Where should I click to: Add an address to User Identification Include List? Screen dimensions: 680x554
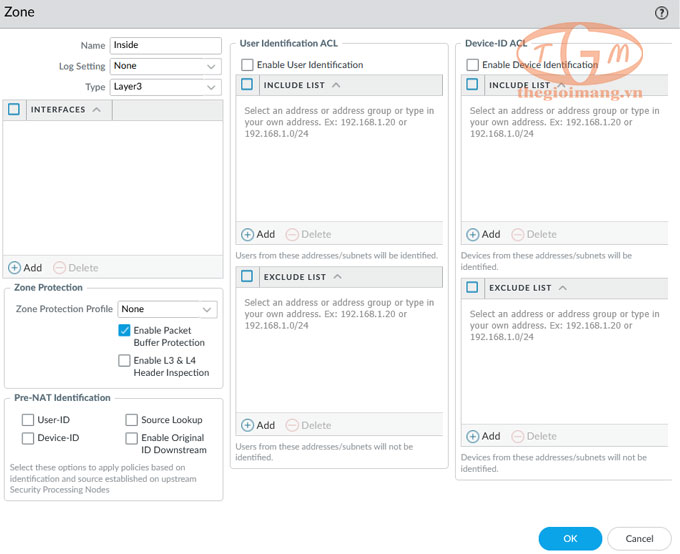pos(258,234)
